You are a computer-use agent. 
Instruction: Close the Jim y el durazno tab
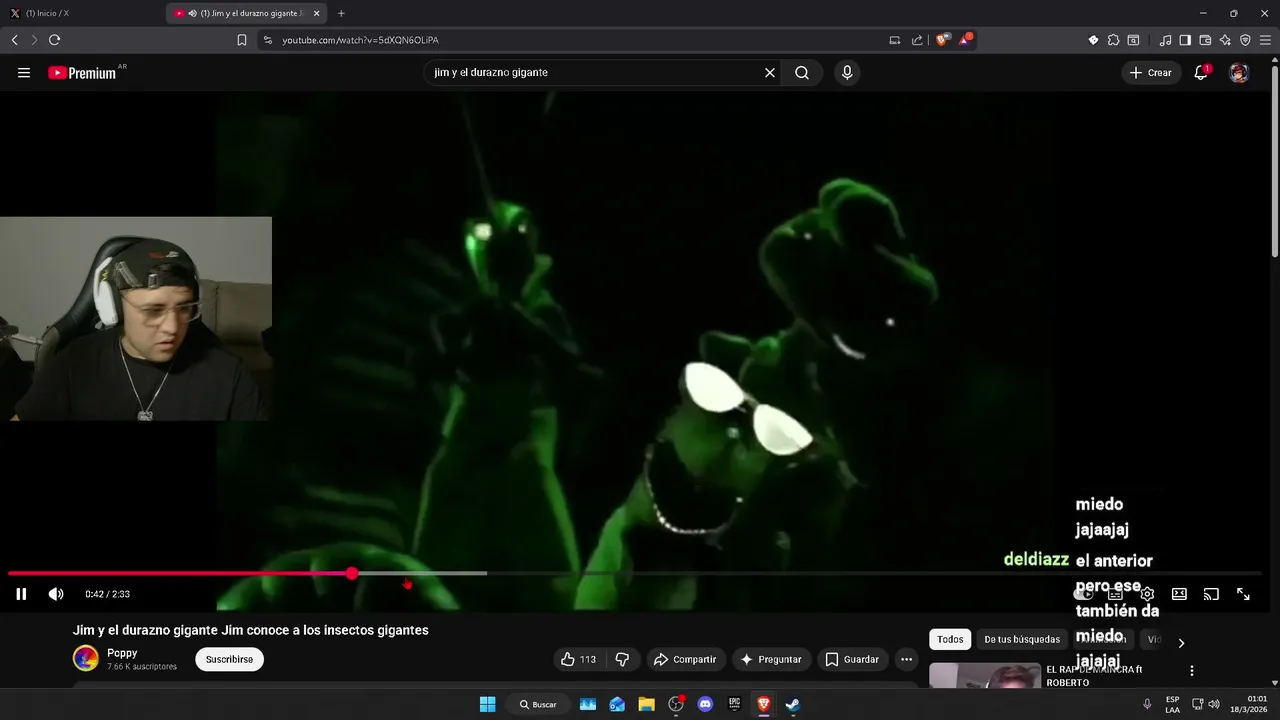pos(317,13)
